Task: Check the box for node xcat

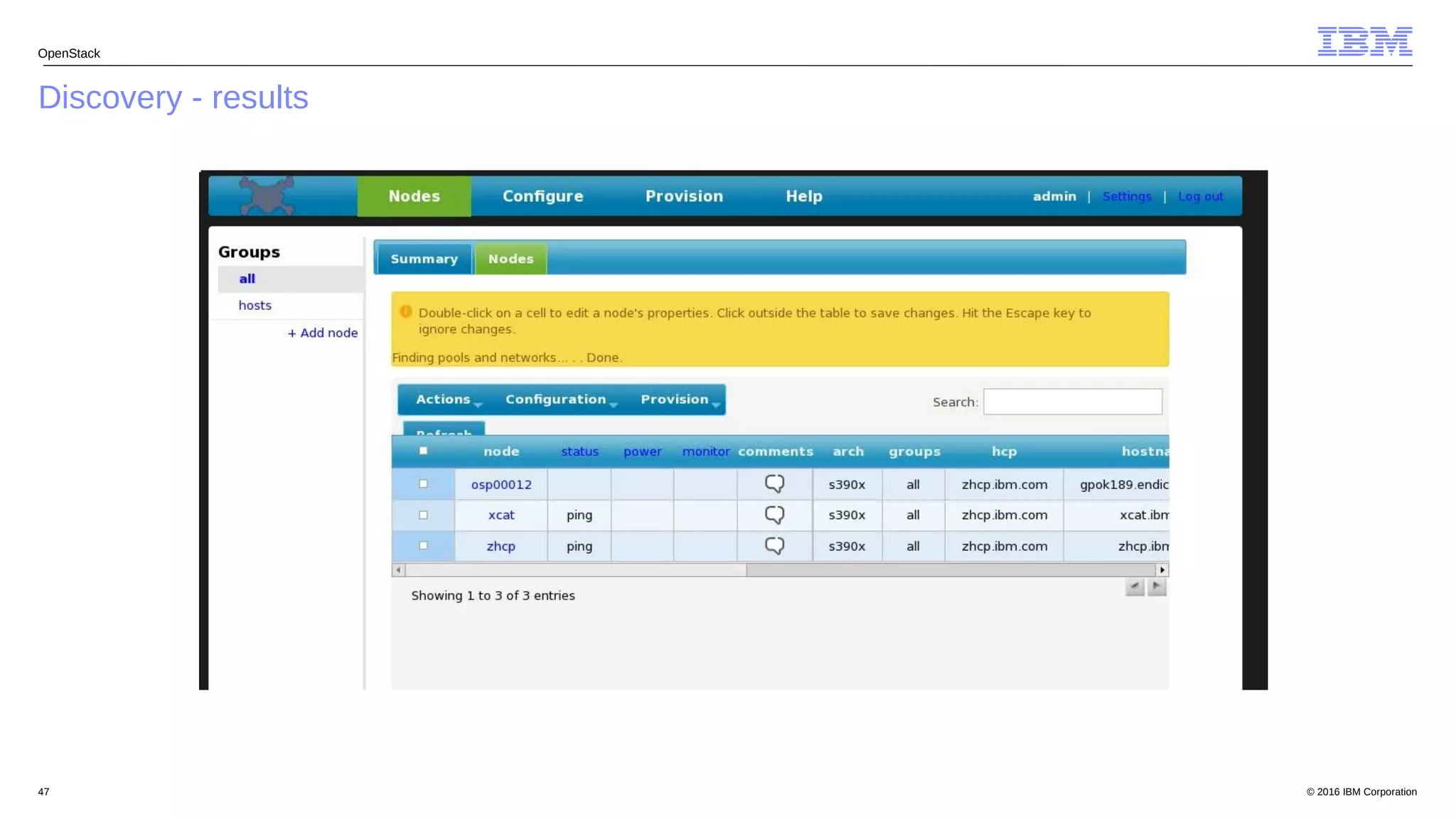Action: coord(424,515)
